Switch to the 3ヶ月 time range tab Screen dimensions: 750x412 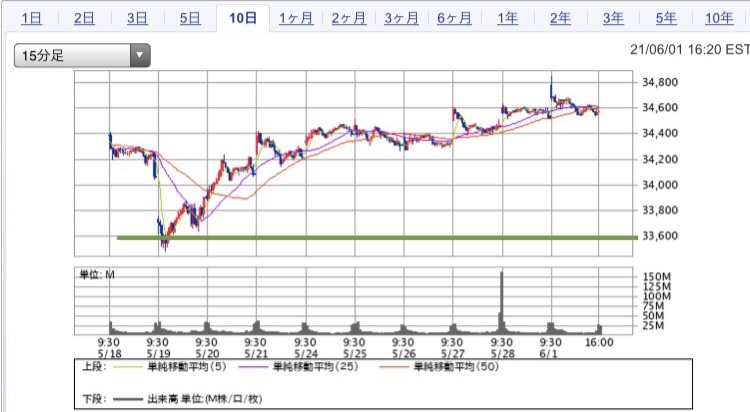click(x=401, y=18)
